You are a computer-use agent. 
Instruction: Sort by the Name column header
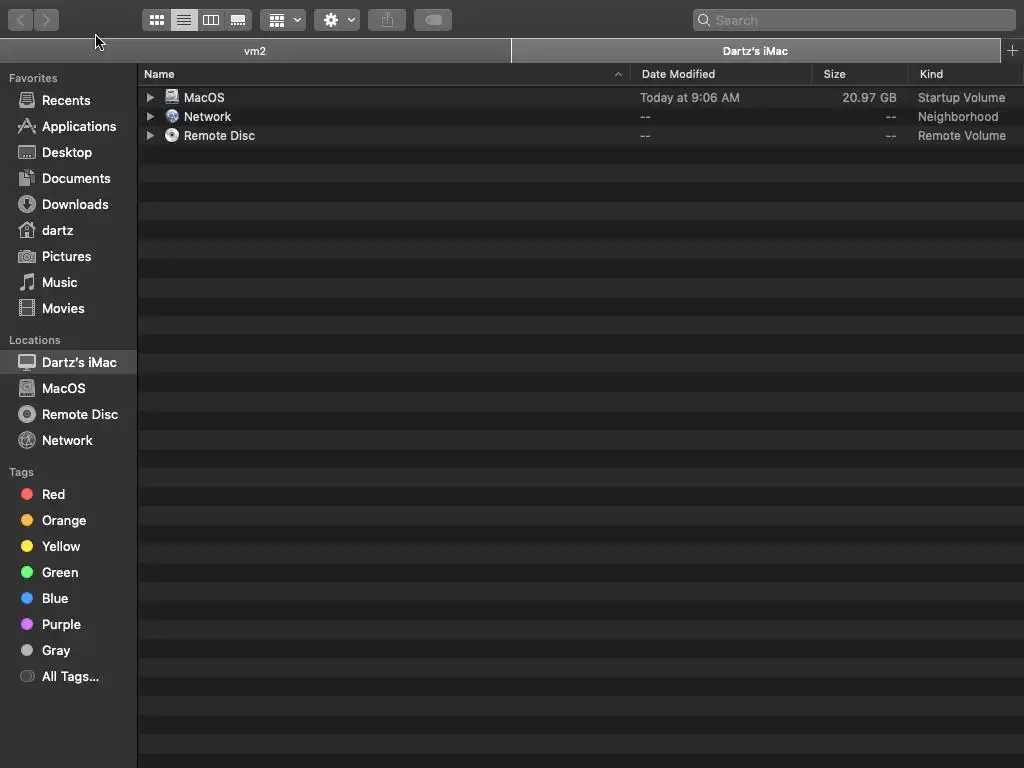[x=384, y=74]
